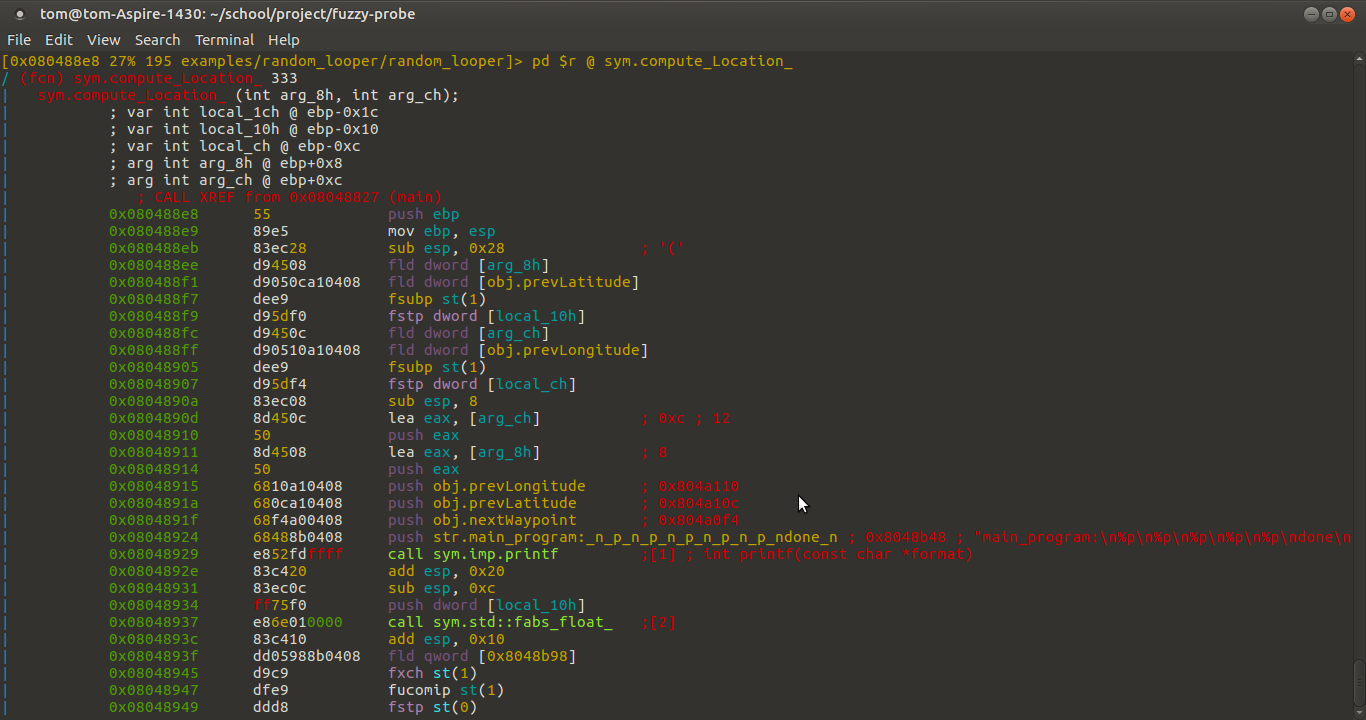Click 'var int local_ch @ ebp-0xc' line
Screen dimensions: 1366x720
tap(235, 146)
